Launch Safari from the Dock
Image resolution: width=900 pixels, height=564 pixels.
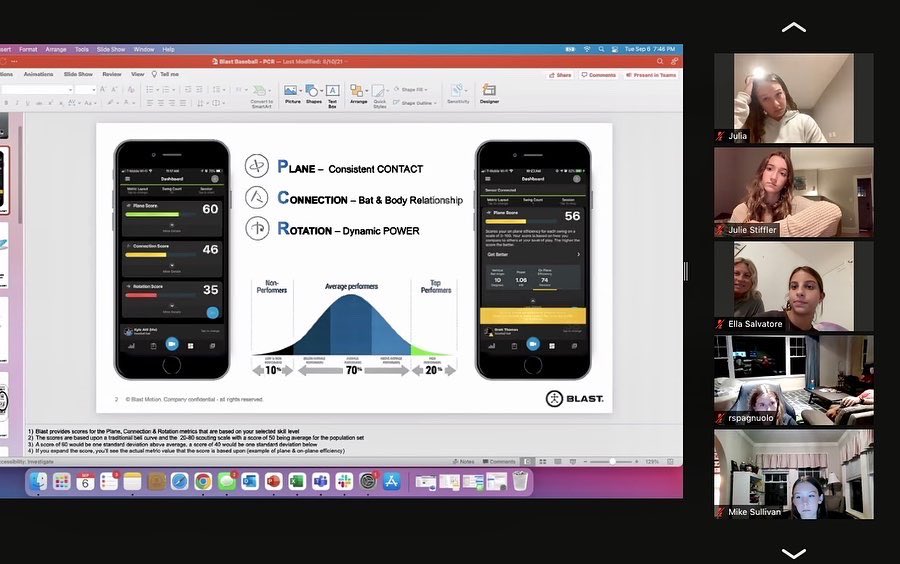pos(179,481)
